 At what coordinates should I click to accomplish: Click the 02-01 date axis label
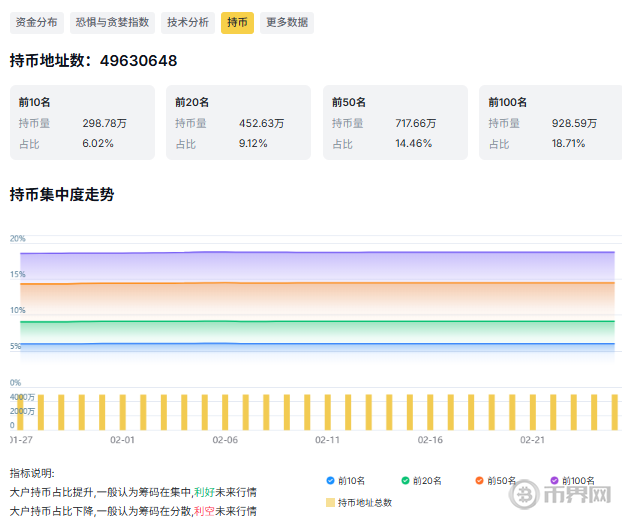[122, 440]
